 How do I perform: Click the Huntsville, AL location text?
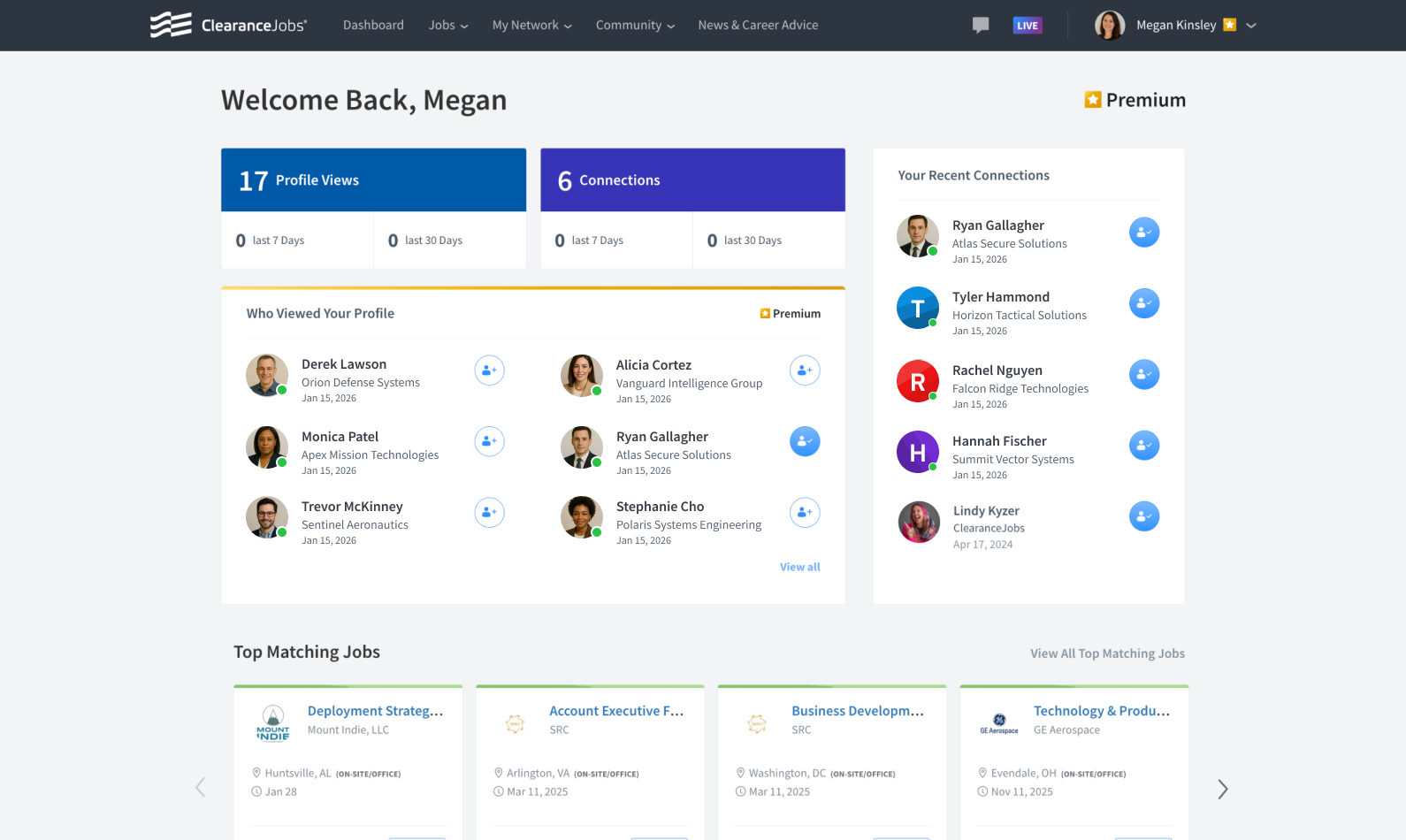point(298,774)
